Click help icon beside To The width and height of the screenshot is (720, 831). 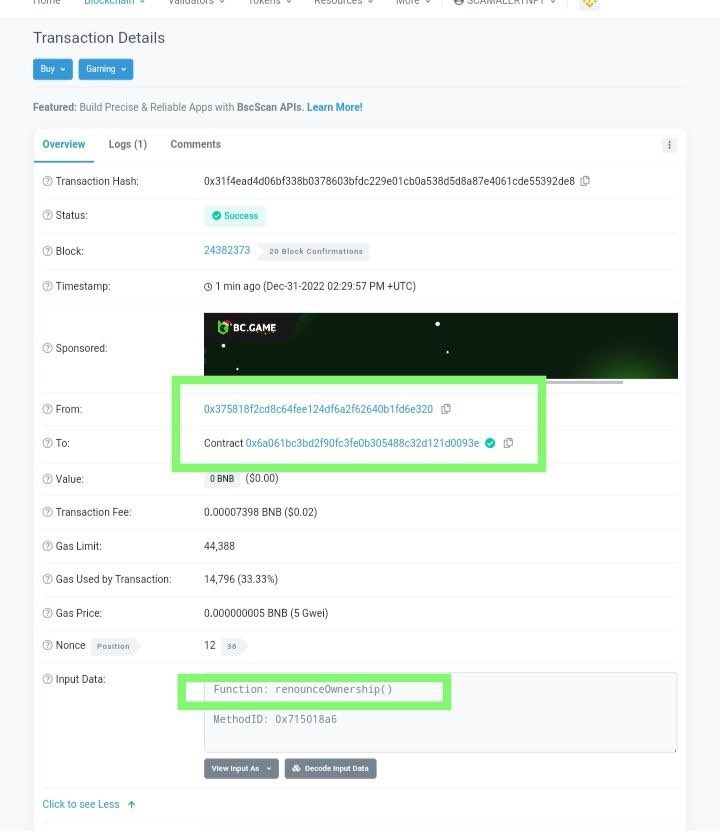pos(48,443)
